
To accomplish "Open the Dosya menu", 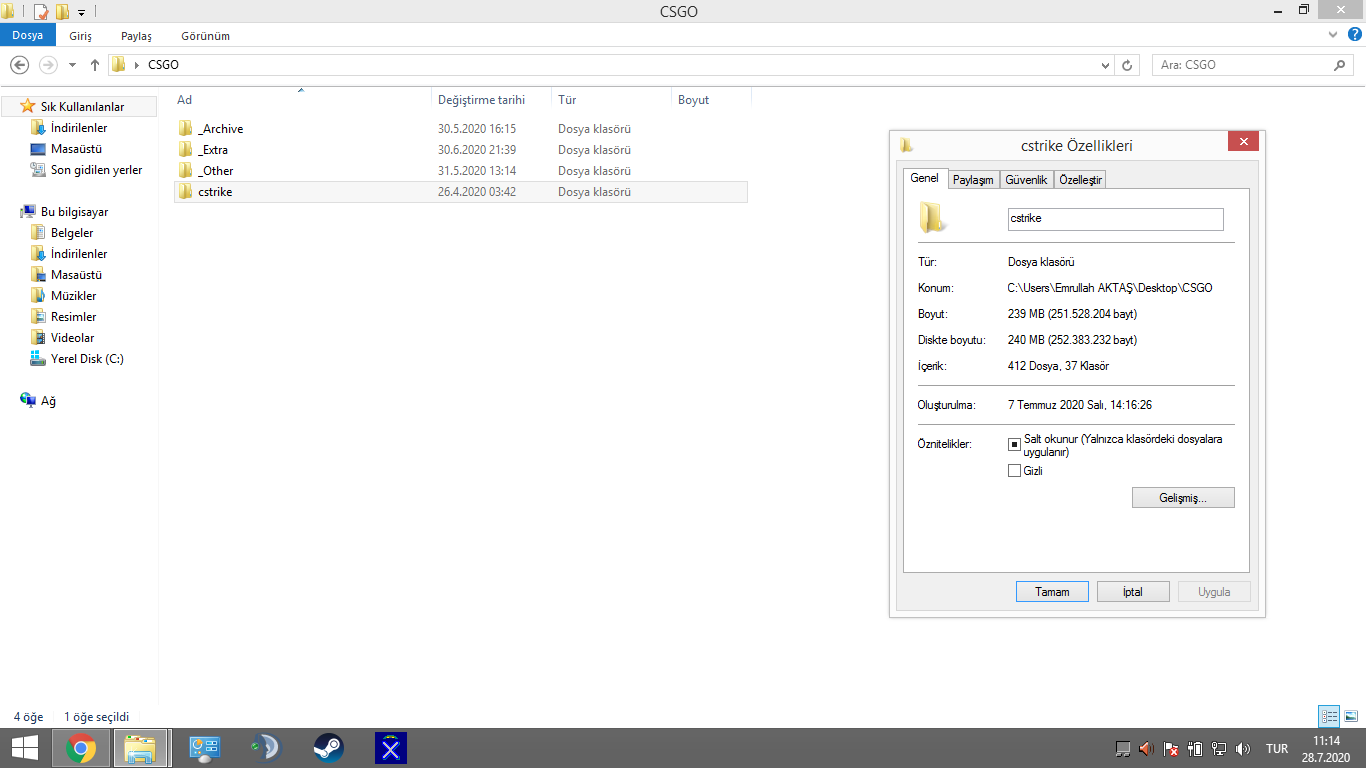I will pos(28,36).
